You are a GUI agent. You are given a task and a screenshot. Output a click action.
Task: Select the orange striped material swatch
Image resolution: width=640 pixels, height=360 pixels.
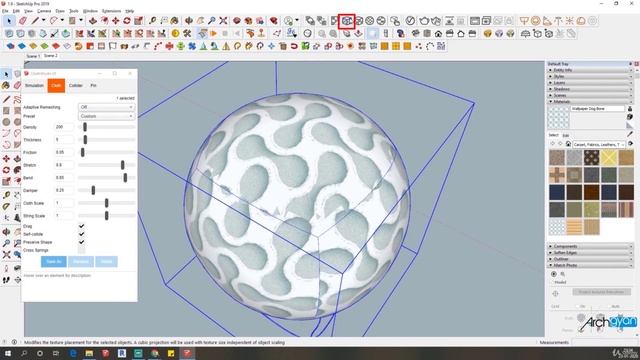[x=574, y=227]
